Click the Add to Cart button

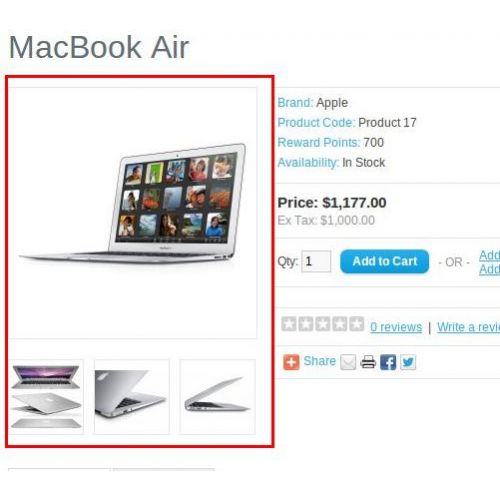tap(385, 261)
